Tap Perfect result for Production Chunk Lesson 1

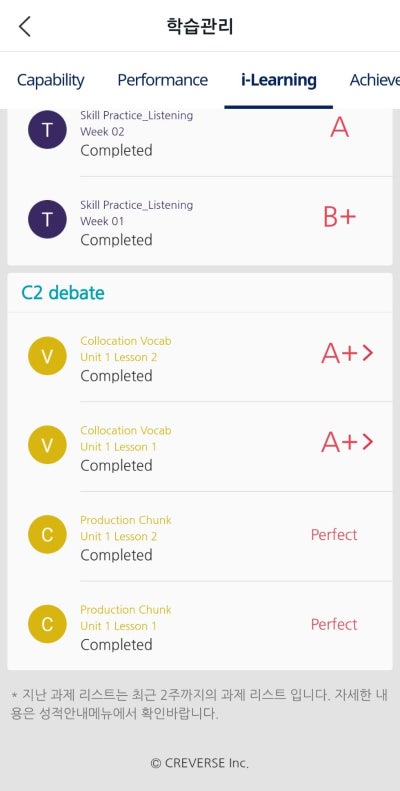pos(334,625)
